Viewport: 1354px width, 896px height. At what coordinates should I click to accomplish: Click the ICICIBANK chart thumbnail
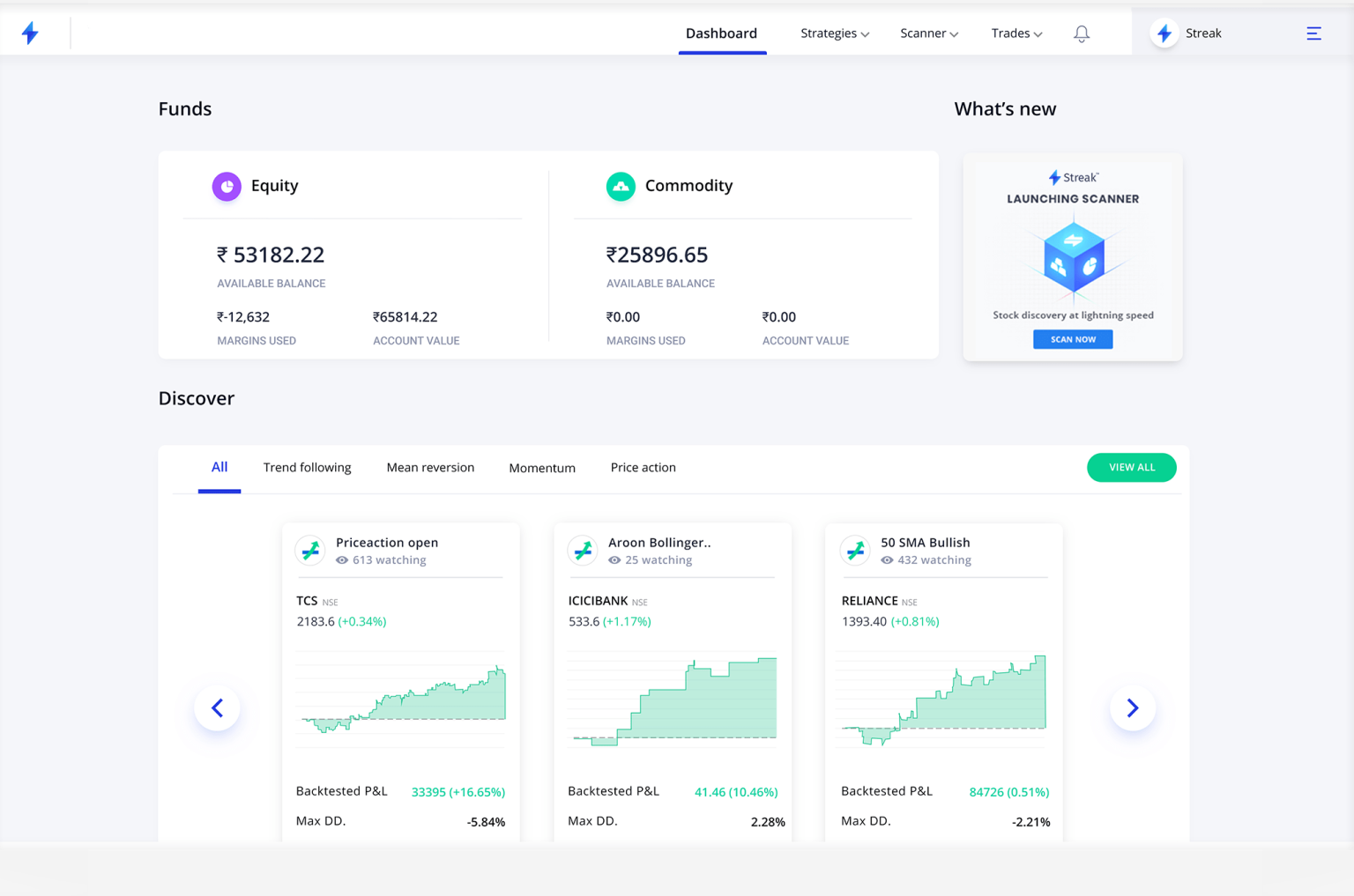pyautogui.click(x=673, y=700)
